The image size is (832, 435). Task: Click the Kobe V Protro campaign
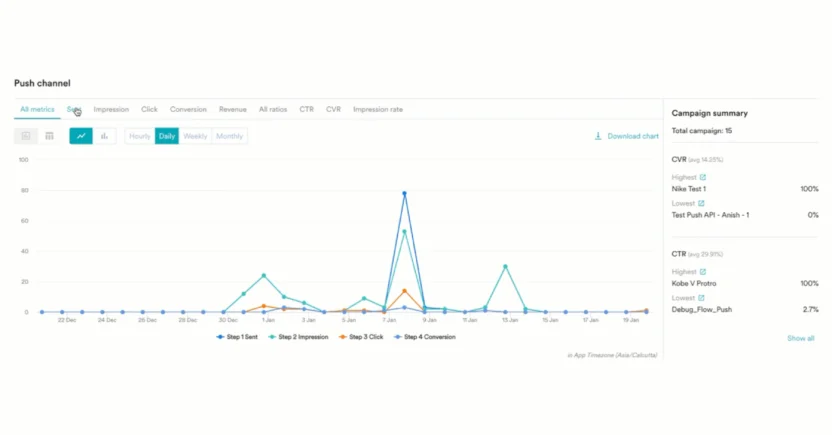tap(694, 283)
